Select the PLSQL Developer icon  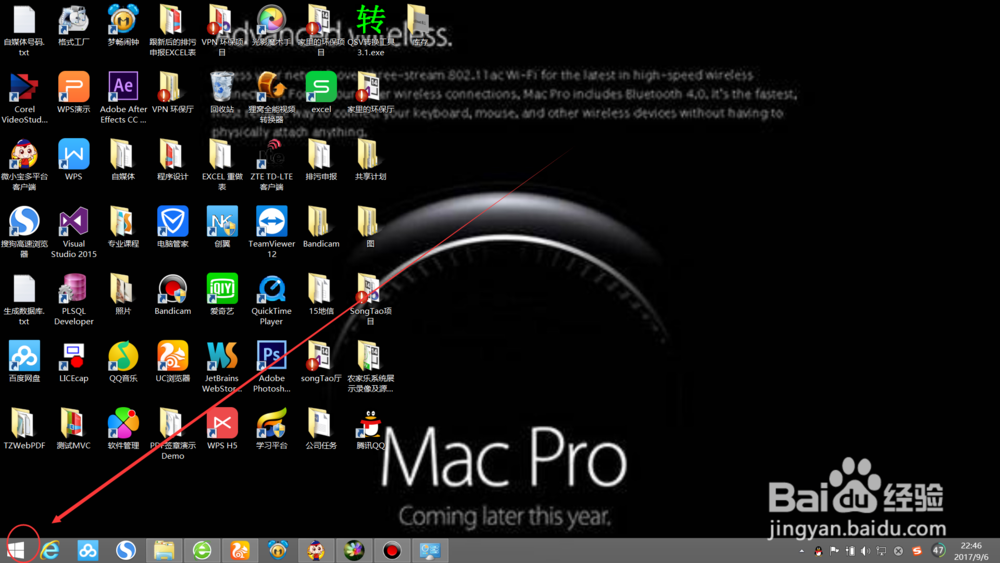pos(73,300)
